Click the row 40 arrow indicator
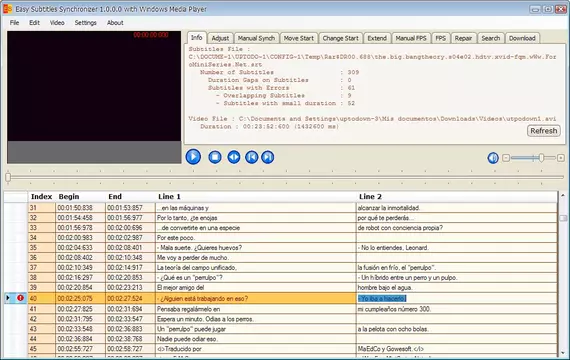Viewport: 570px width, 360px height. (8, 298)
